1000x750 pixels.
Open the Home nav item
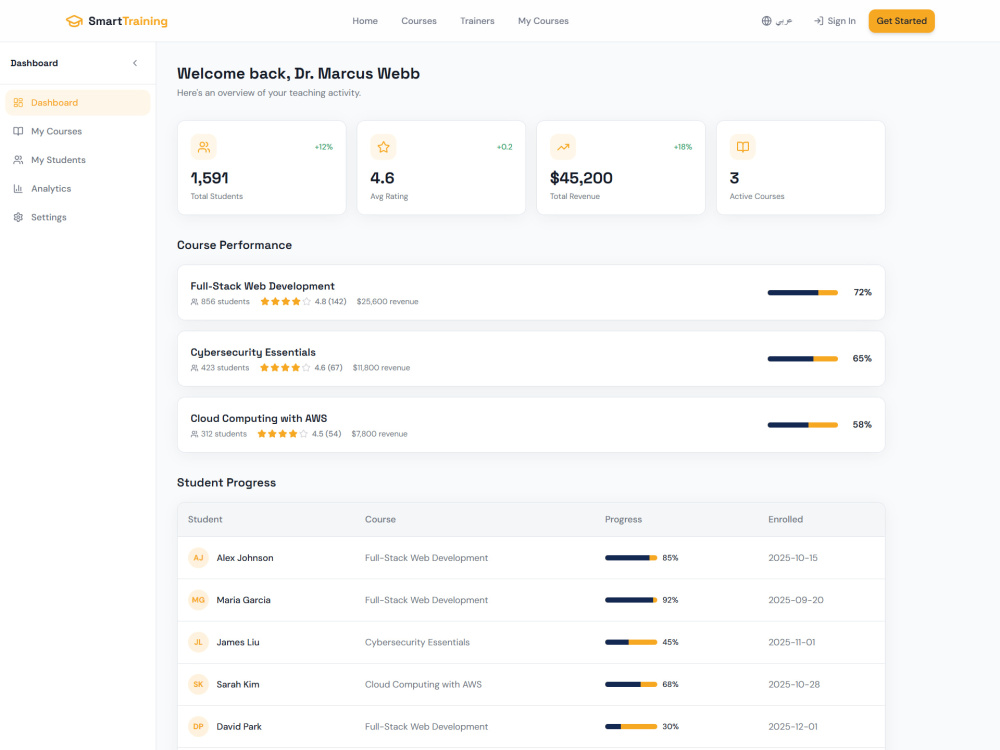pyautogui.click(x=365, y=21)
